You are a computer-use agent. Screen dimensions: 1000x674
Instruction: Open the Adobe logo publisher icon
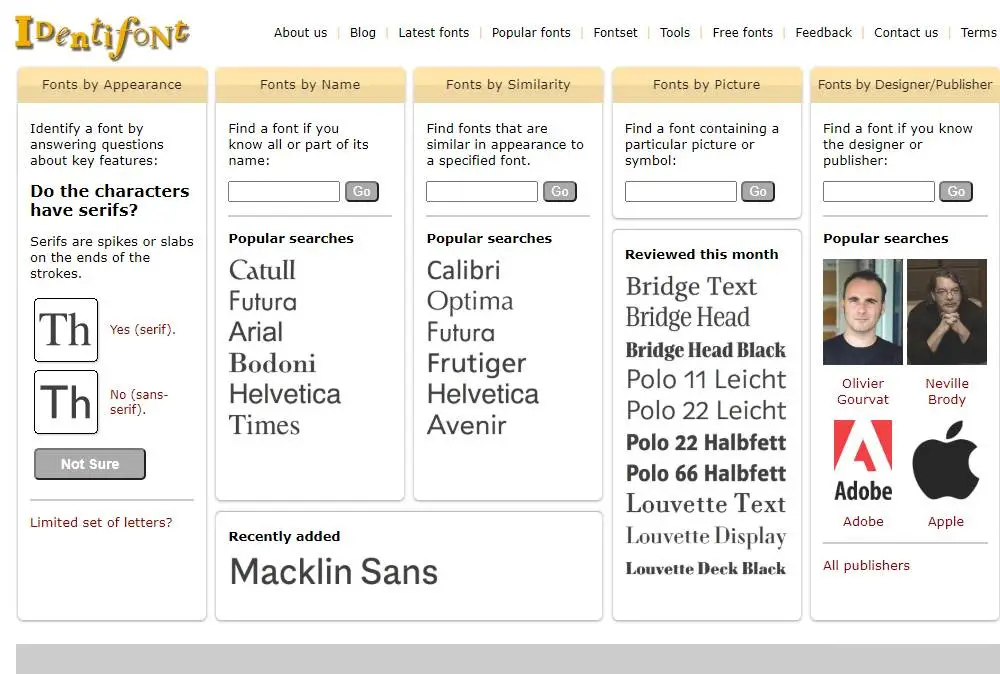coord(863,461)
